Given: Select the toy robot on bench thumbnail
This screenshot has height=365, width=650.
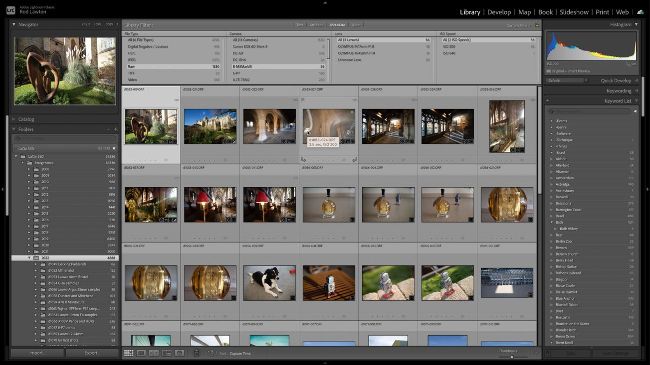Looking at the screenshot, I should [329, 283].
